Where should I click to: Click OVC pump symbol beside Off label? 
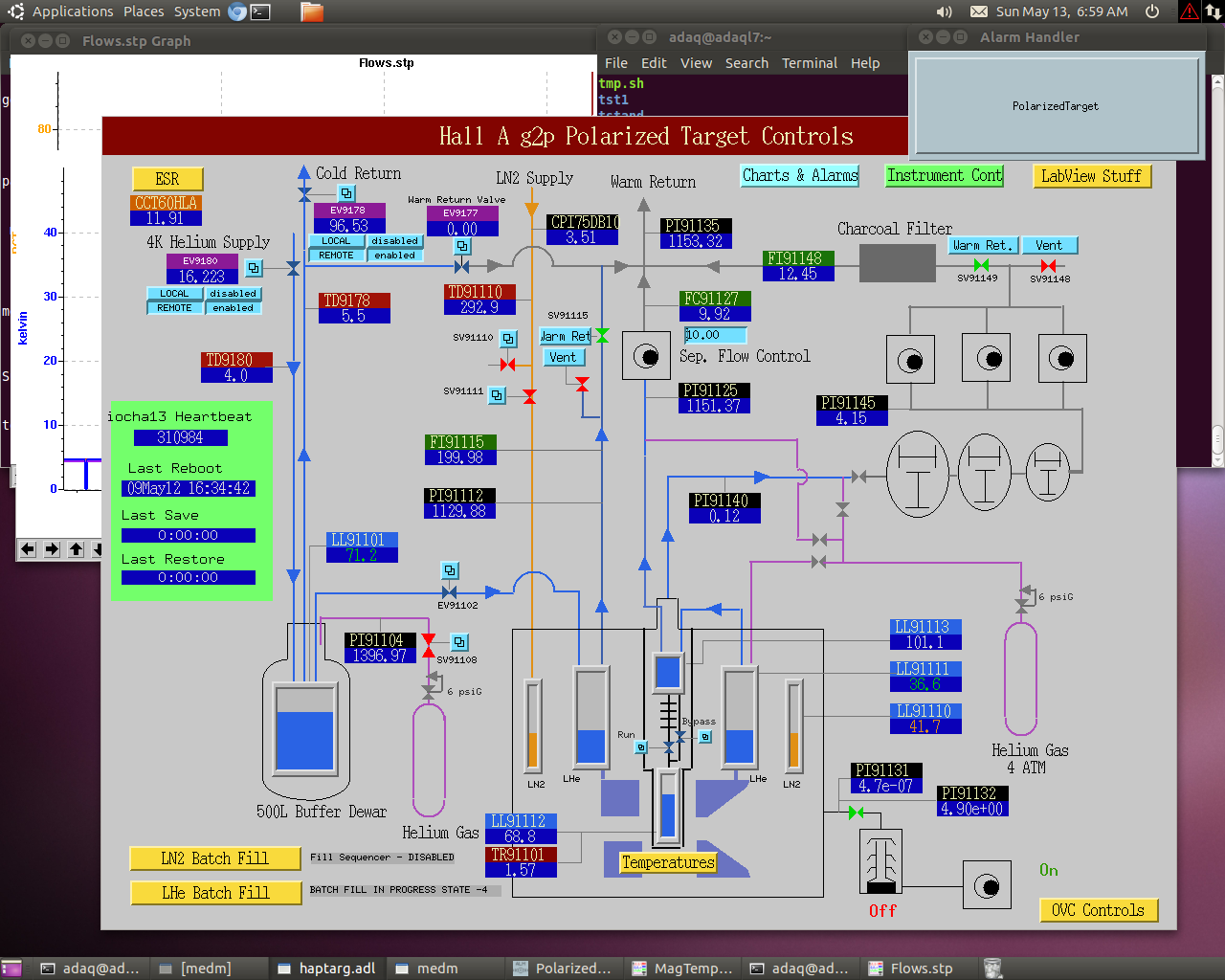(x=987, y=885)
